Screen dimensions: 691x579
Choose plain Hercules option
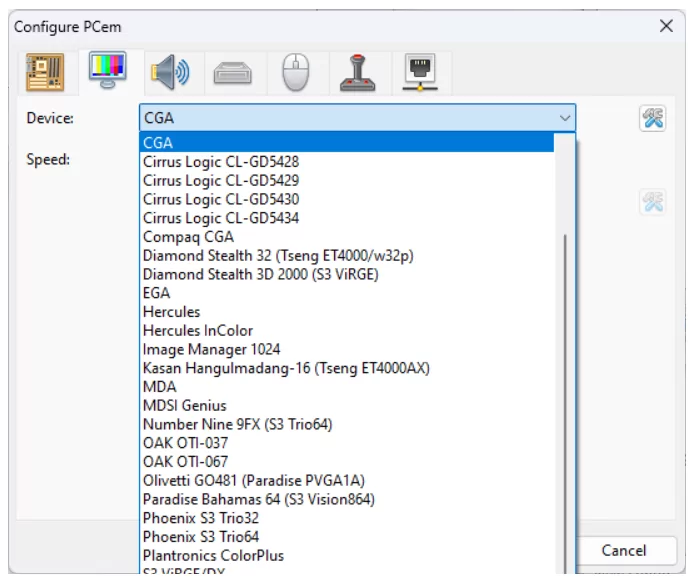point(347,312)
